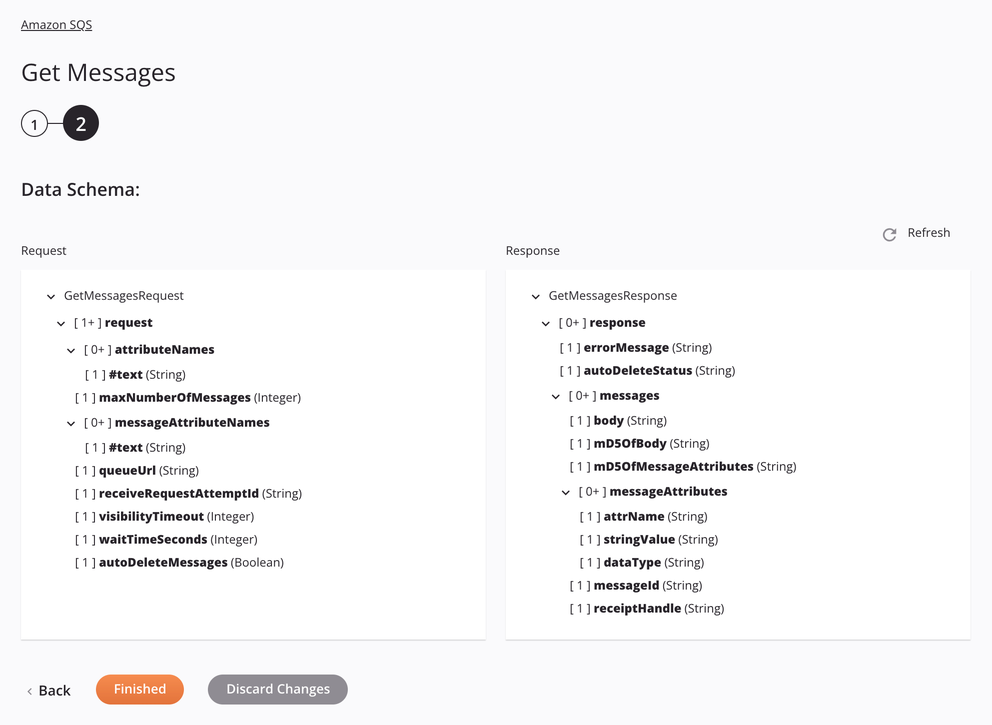
Task: Collapse the GetMessagesRequest root node
Action: pyautogui.click(x=51, y=297)
